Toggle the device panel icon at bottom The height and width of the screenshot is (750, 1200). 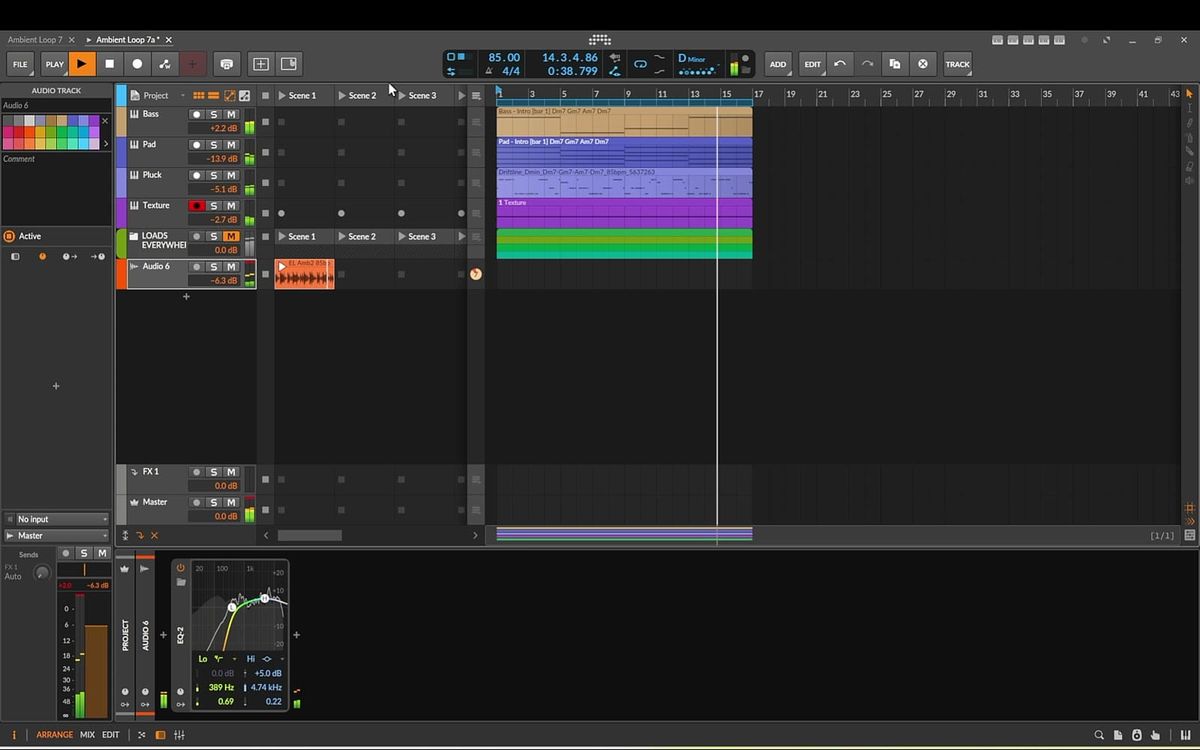[x=160, y=735]
